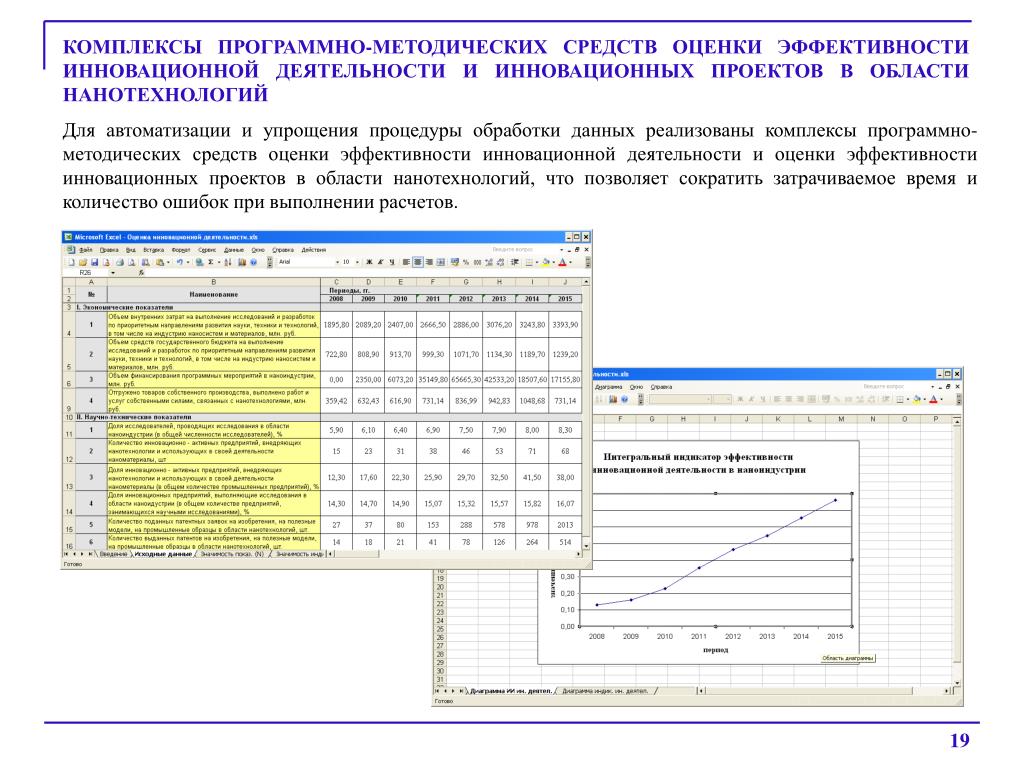Open the Правка menu
The height and width of the screenshot is (768, 1024).
108,249
